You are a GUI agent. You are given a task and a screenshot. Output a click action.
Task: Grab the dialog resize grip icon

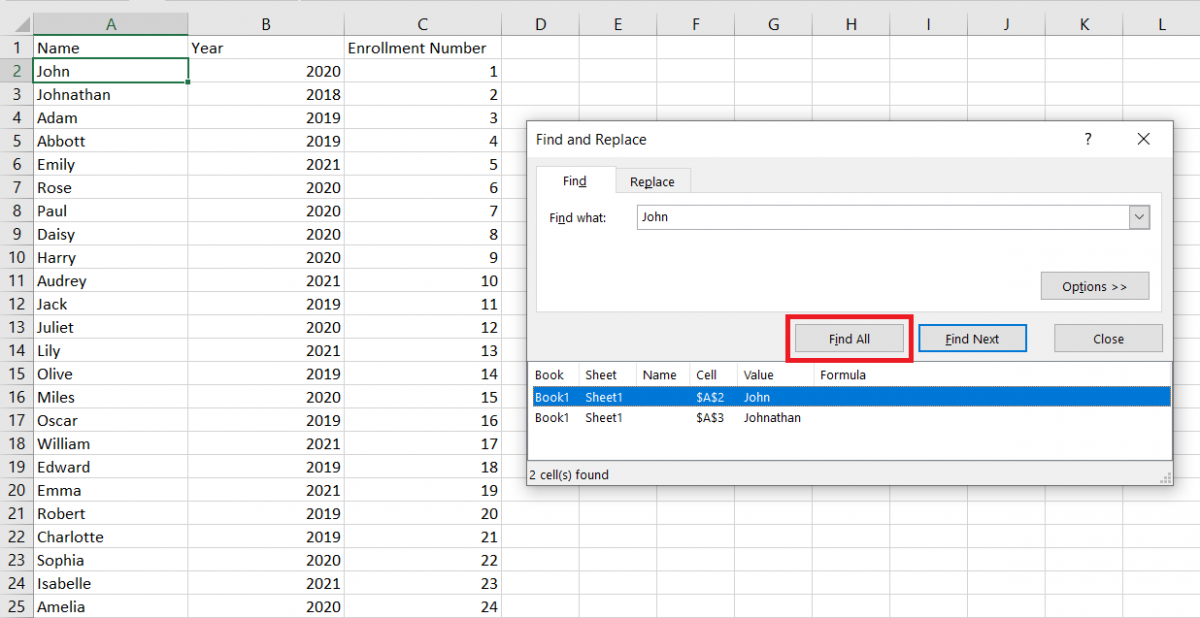coord(1165,479)
